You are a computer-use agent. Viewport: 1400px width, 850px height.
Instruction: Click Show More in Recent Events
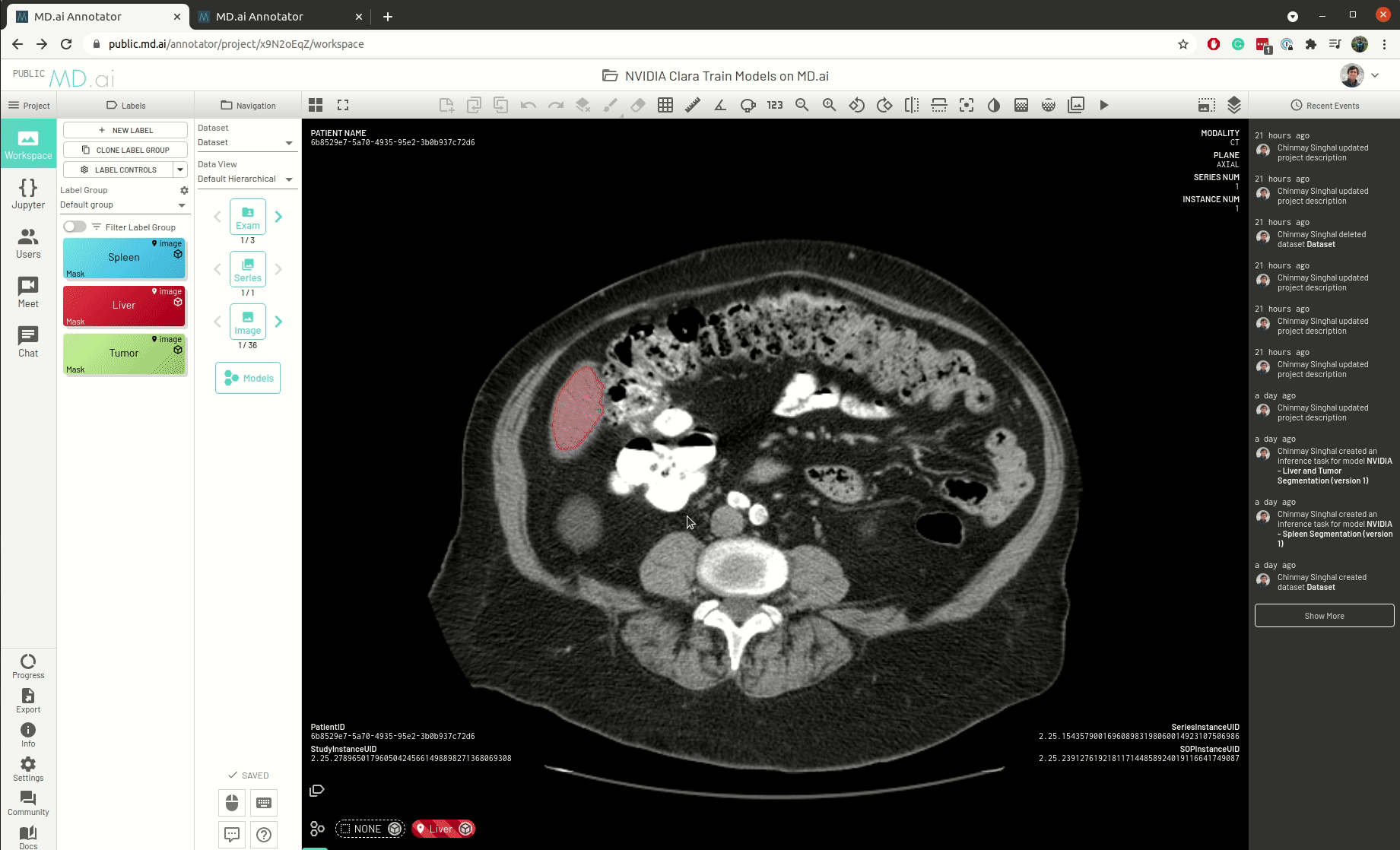coord(1323,616)
